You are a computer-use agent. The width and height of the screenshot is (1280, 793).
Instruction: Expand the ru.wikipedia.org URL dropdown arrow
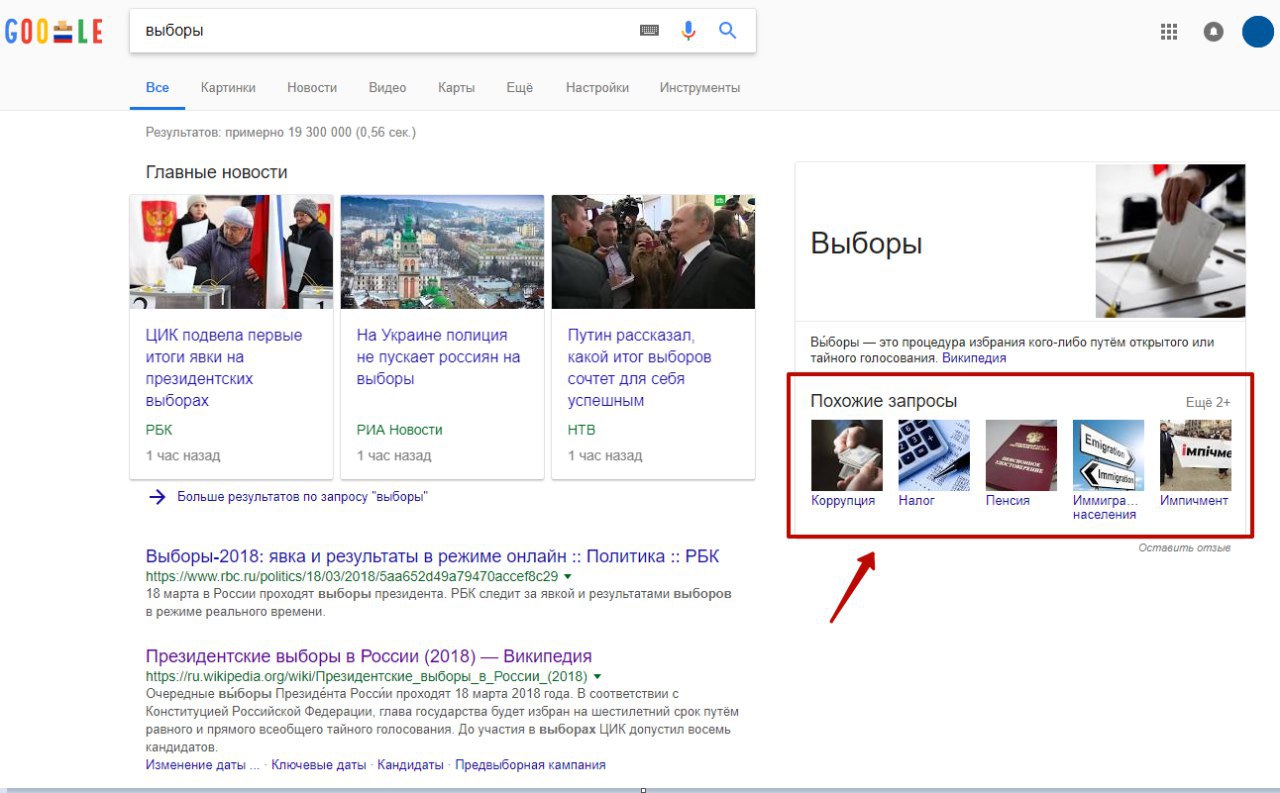(x=597, y=677)
